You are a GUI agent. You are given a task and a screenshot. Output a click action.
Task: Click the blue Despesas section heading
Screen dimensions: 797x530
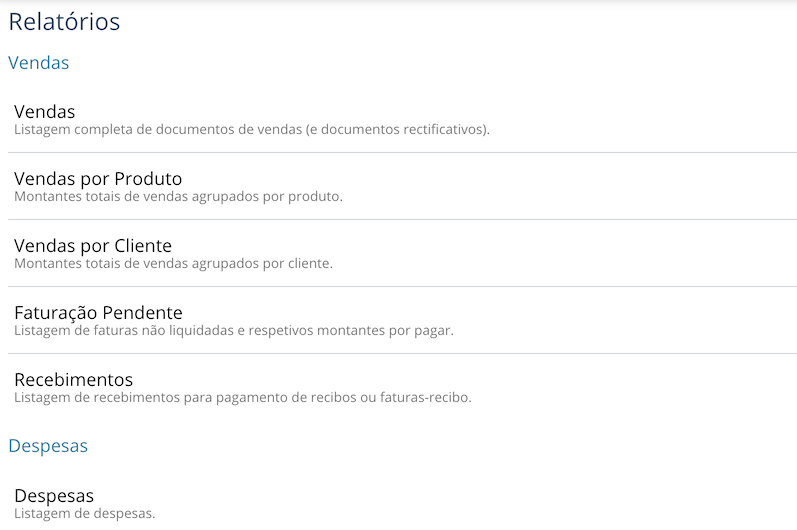point(48,446)
